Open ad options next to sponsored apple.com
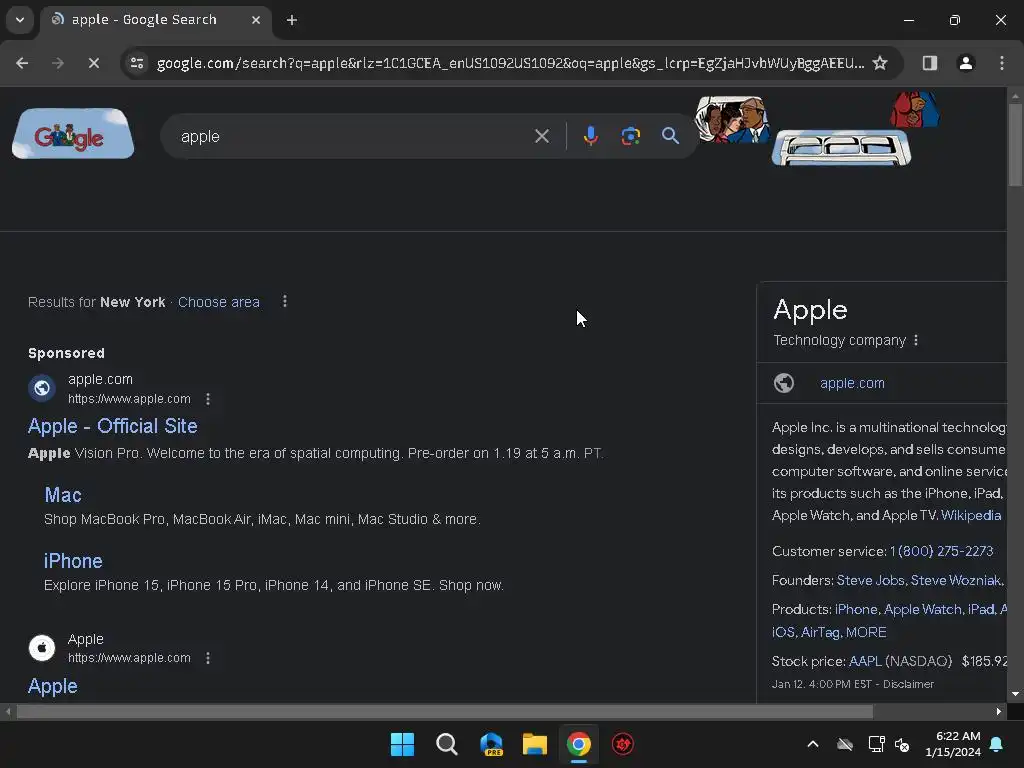This screenshot has width=1024, height=768. (208, 399)
